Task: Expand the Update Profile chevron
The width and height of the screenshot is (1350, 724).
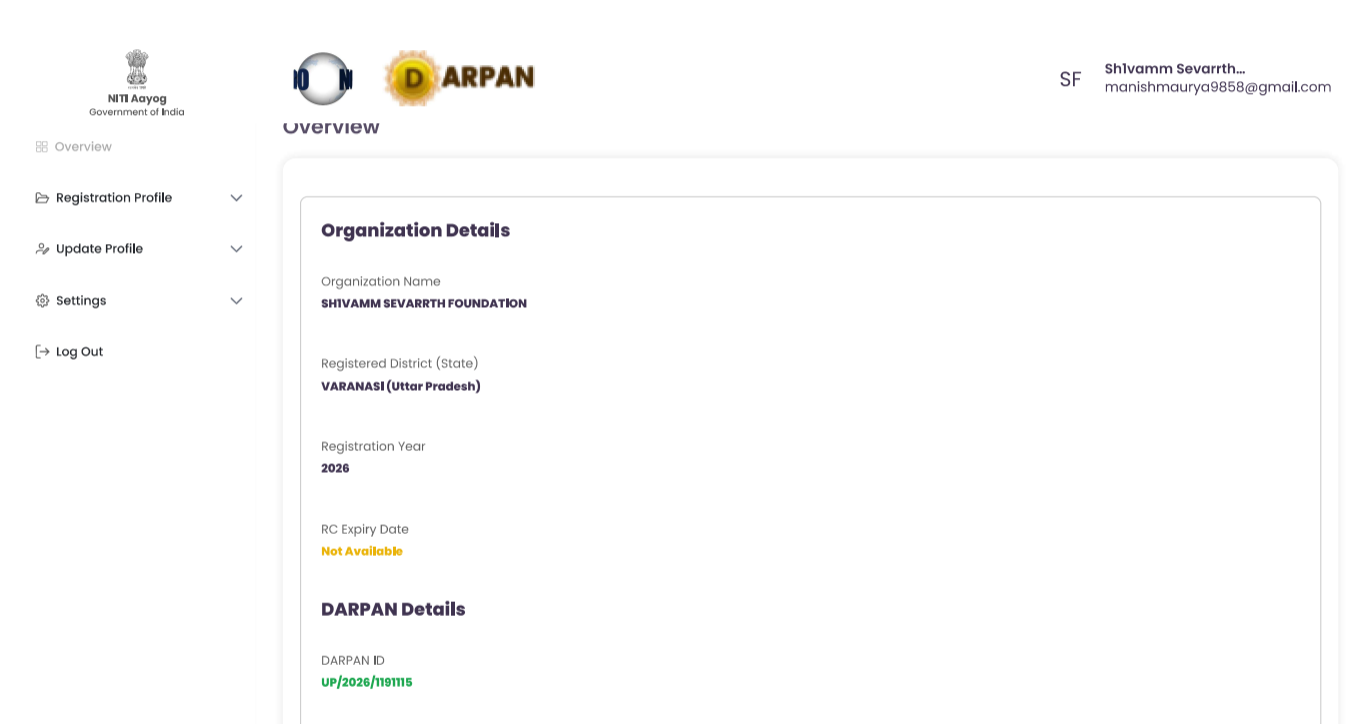Action: 236,249
